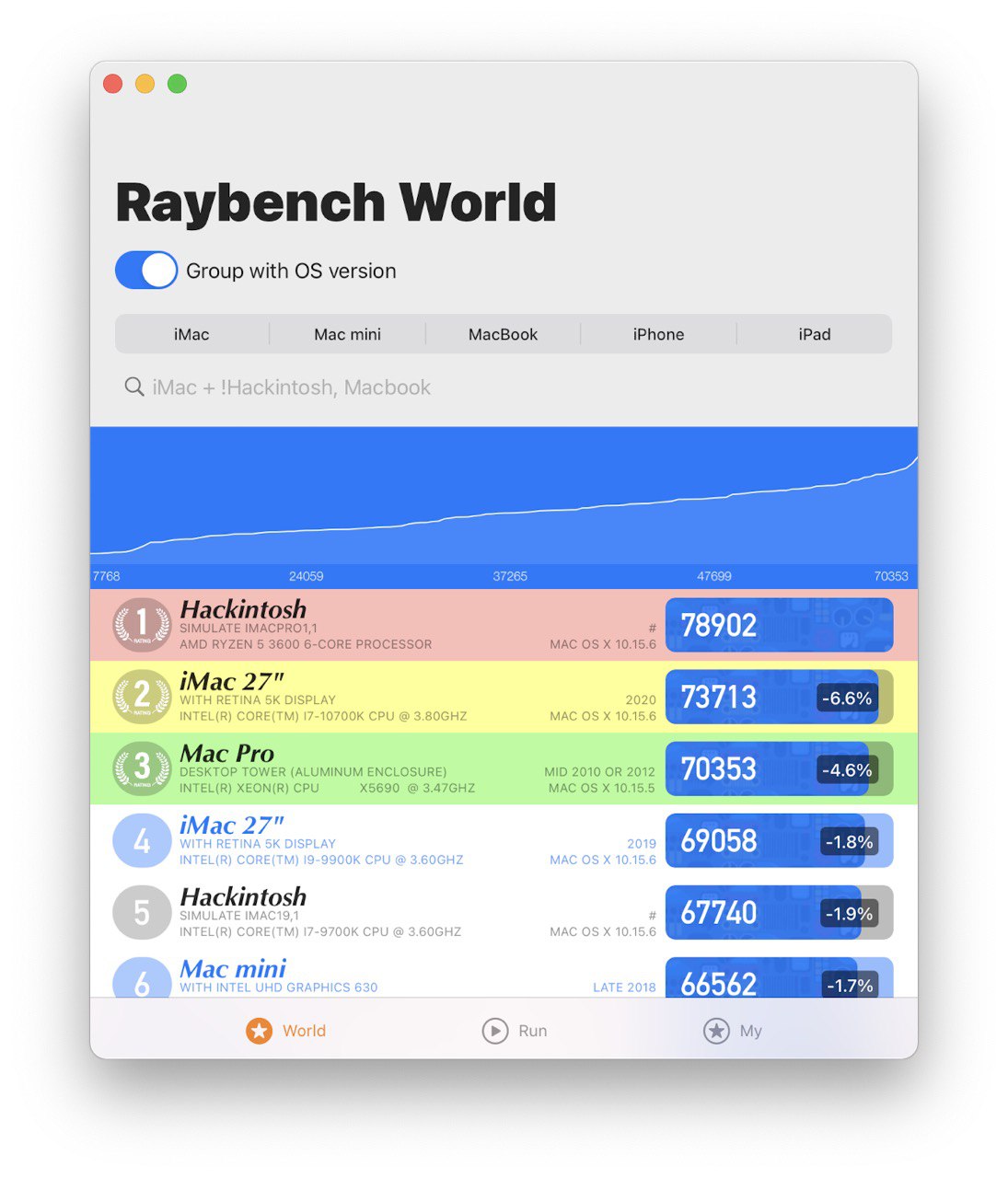Screen dimensions: 1008x1178
Task: Click the 24059 chart axis value
Action: tap(307, 576)
